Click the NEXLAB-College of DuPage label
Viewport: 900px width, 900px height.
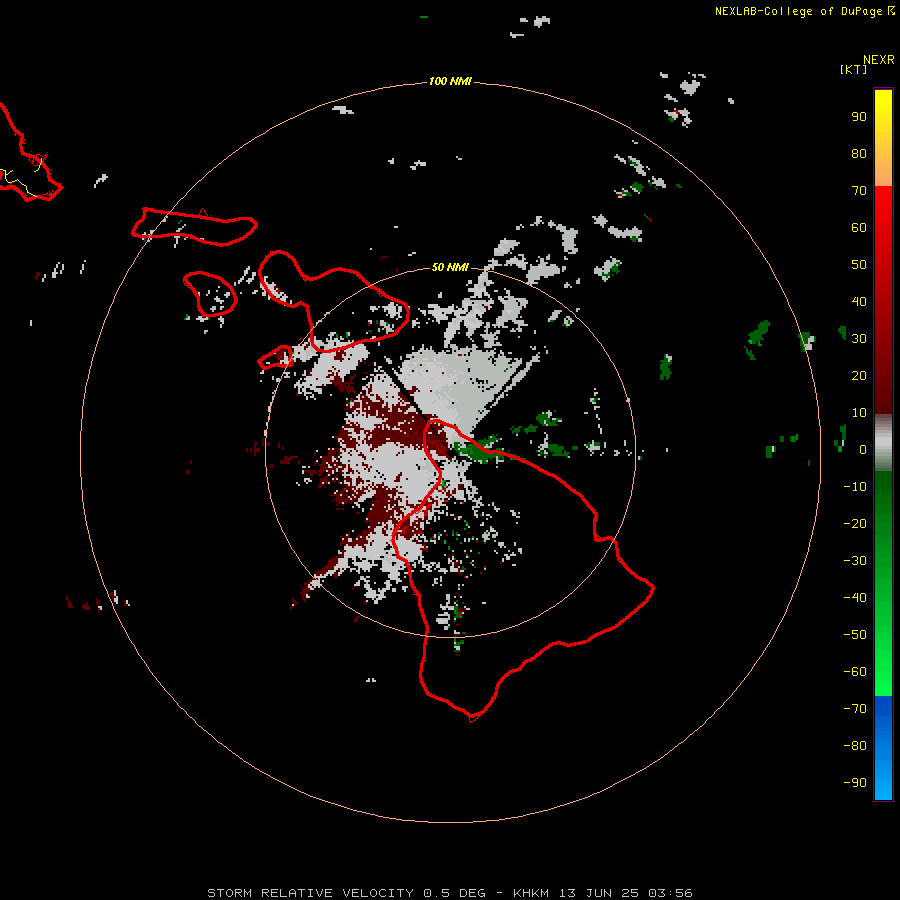pos(799,11)
